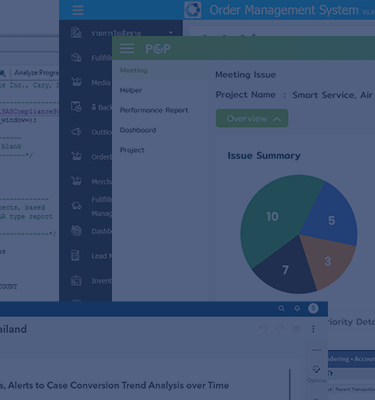Click the Fulfillment Management truck icon

click(76, 206)
